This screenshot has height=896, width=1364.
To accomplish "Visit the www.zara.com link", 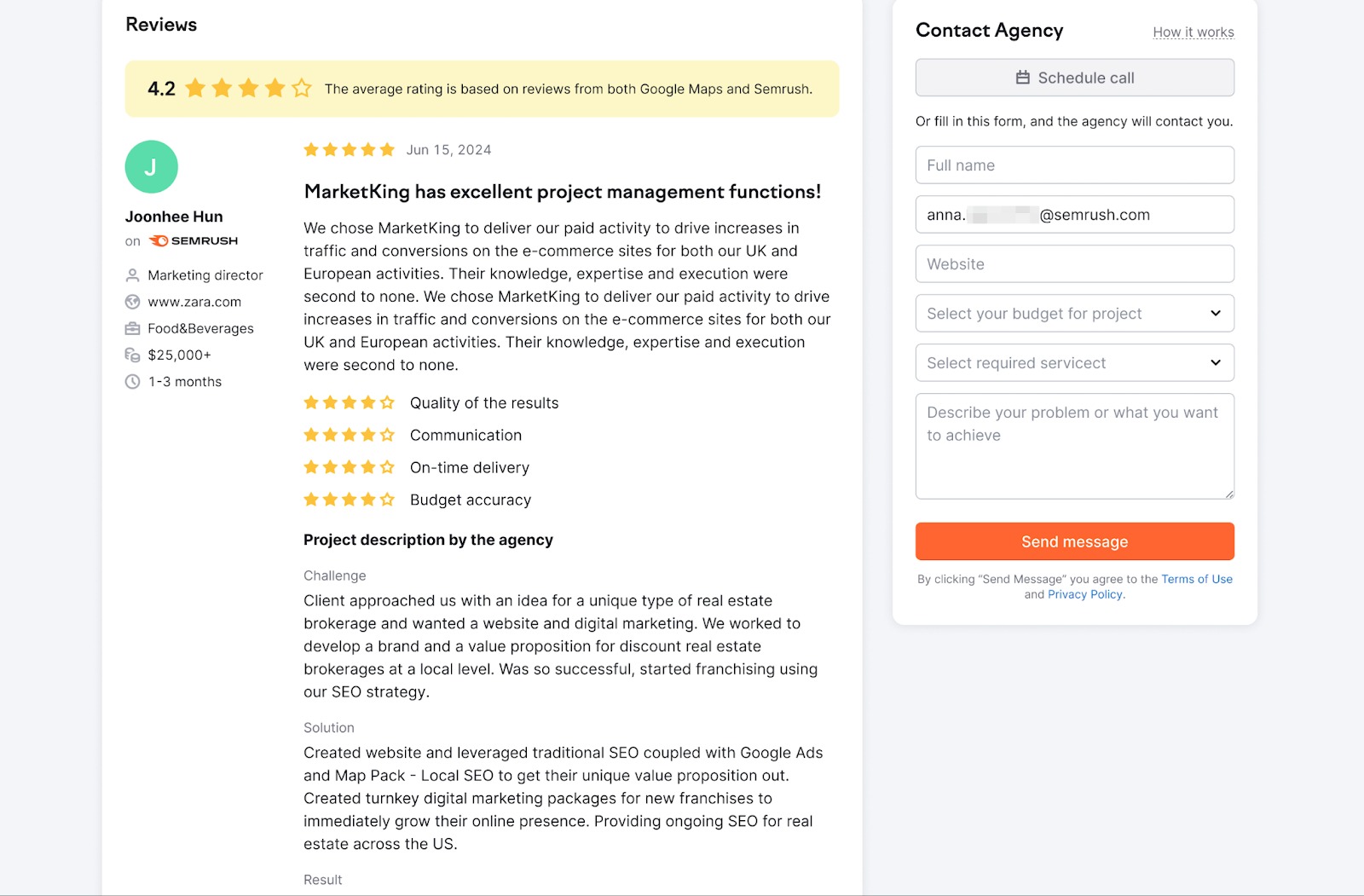I will (194, 301).
